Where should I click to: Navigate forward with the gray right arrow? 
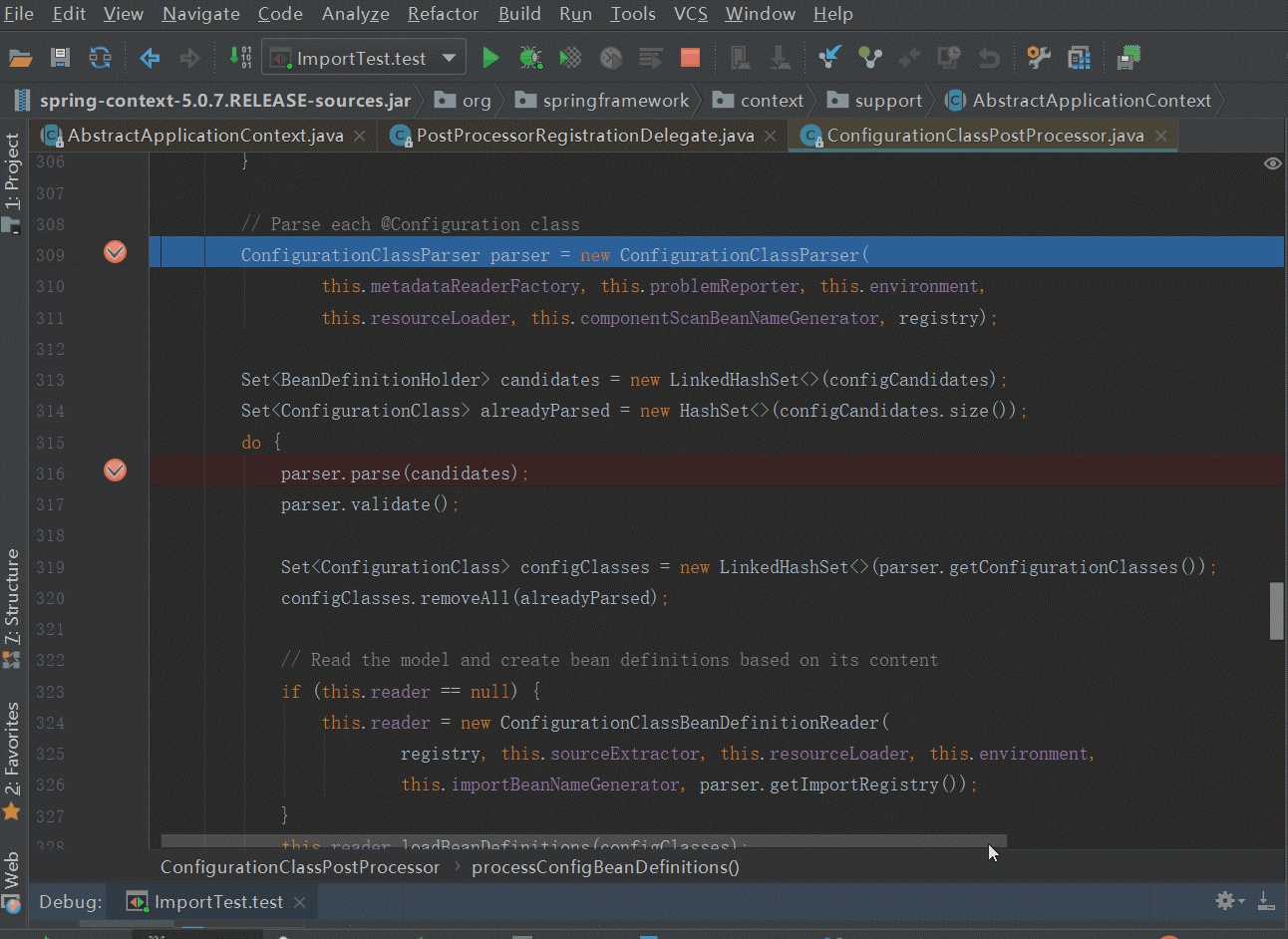pyautogui.click(x=189, y=58)
